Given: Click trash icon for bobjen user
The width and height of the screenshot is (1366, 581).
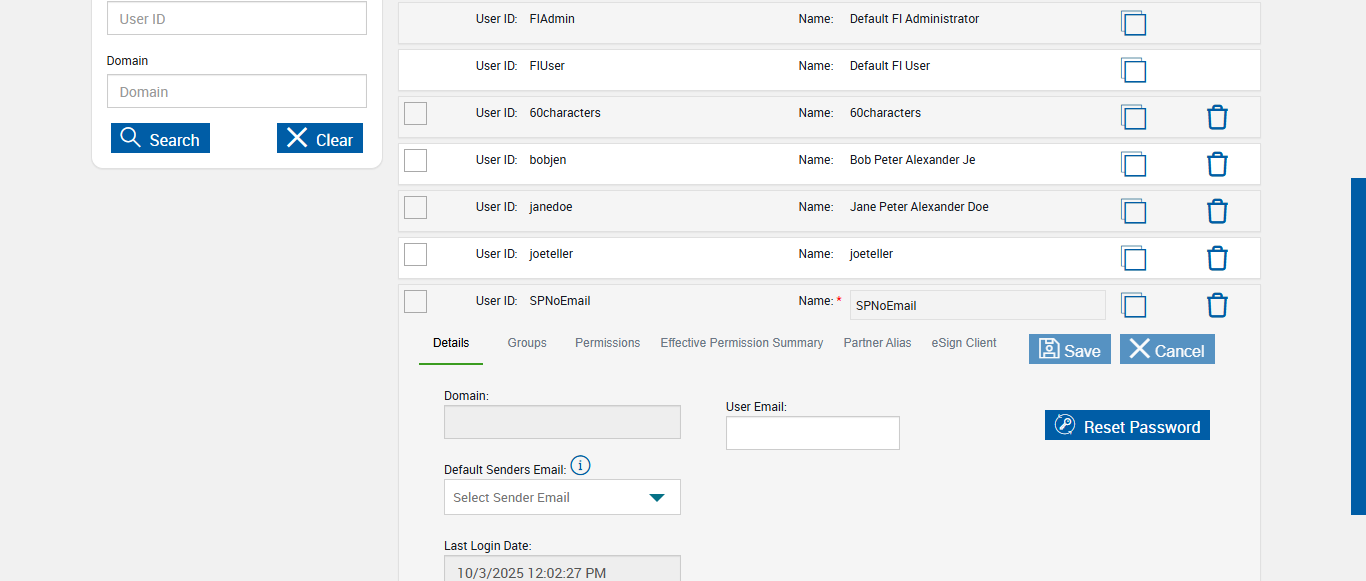Looking at the screenshot, I should (1217, 164).
